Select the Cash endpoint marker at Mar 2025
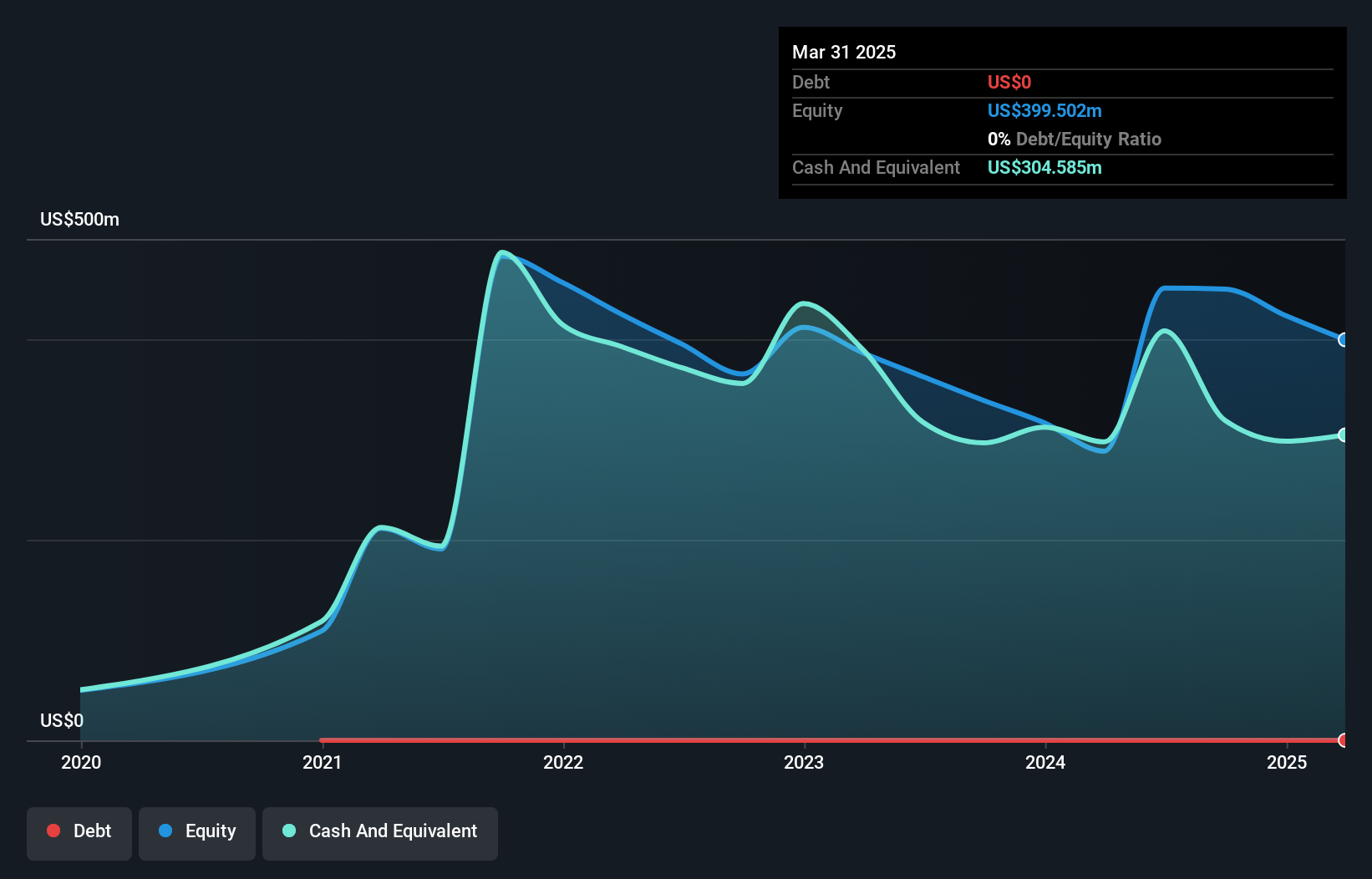 pos(1344,434)
